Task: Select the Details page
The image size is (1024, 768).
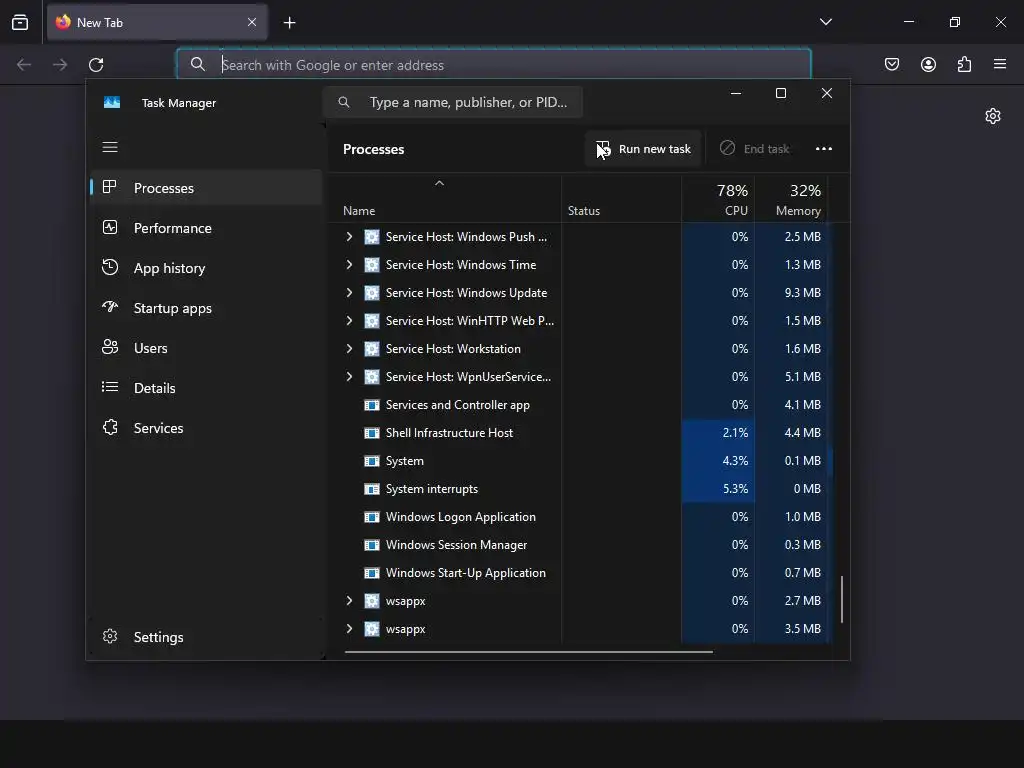Action: (x=206, y=388)
